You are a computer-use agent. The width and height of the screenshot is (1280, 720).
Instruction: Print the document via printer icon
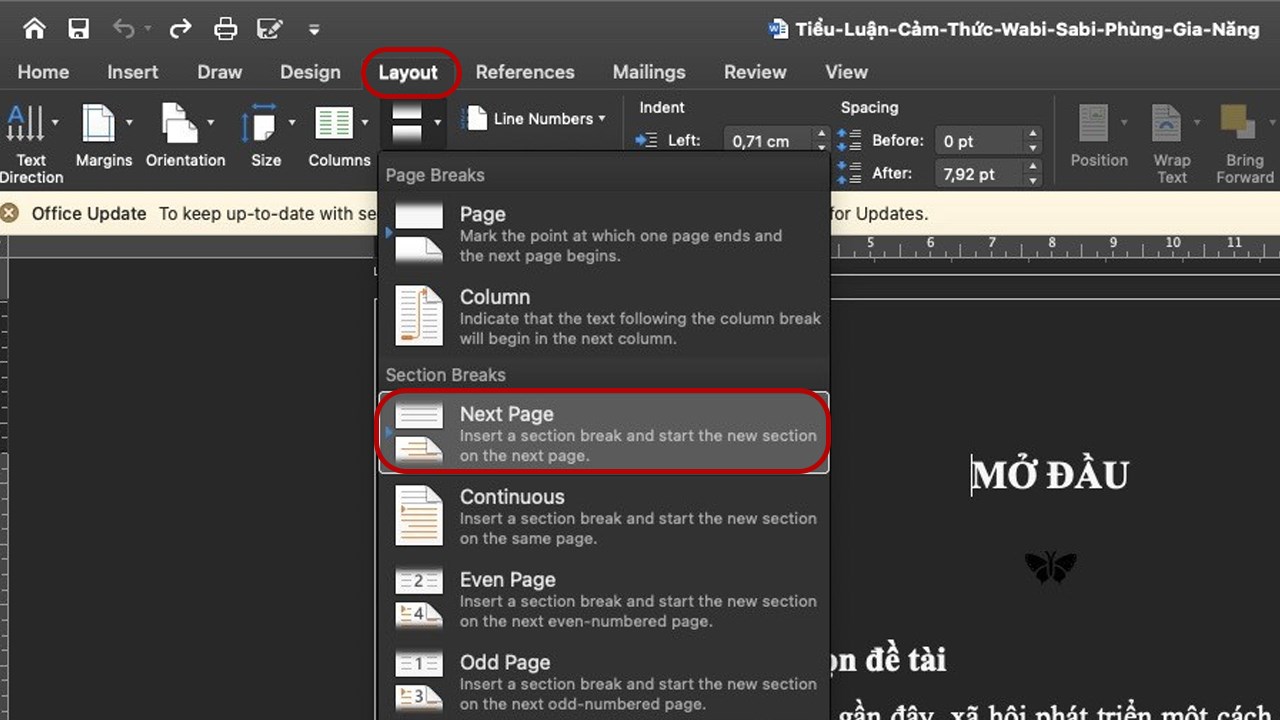click(x=226, y=29)
